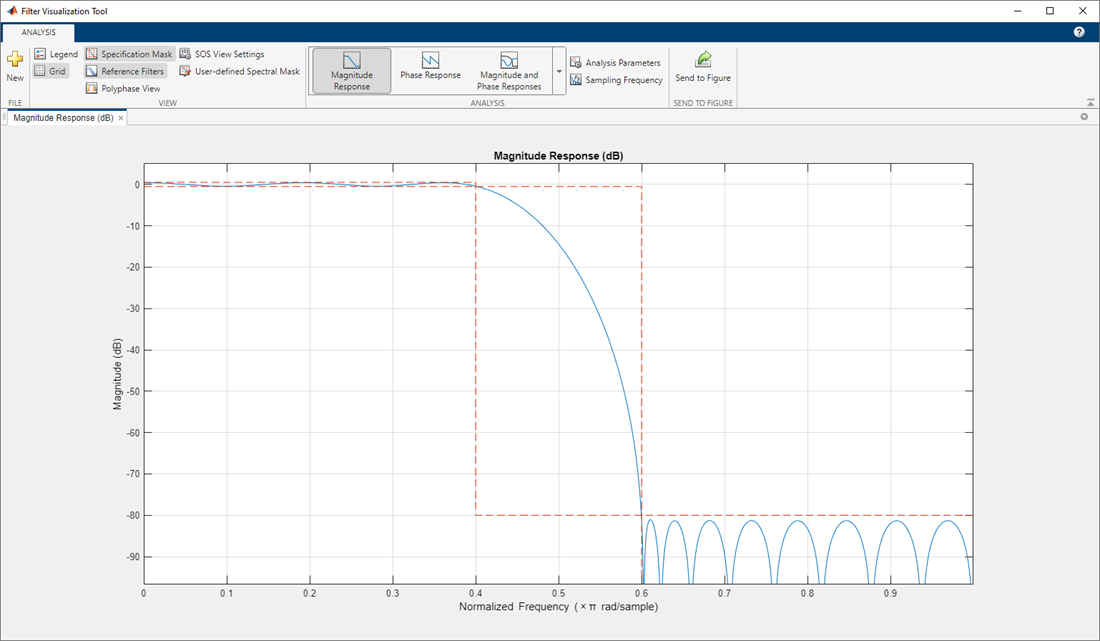Toggle Reference Filters display
The image size is (1100, 641).
tap(126, 71)
